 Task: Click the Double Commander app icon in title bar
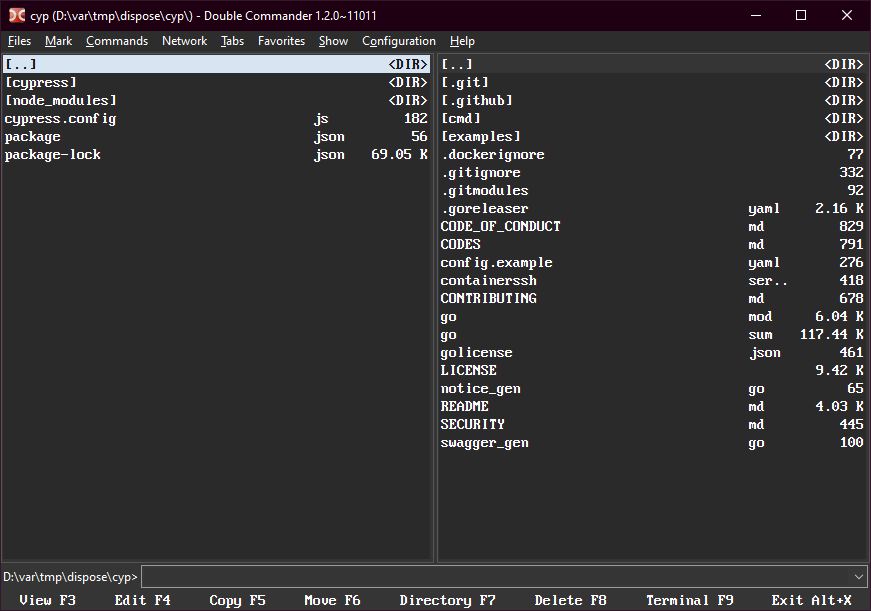[x=15, y=15]
